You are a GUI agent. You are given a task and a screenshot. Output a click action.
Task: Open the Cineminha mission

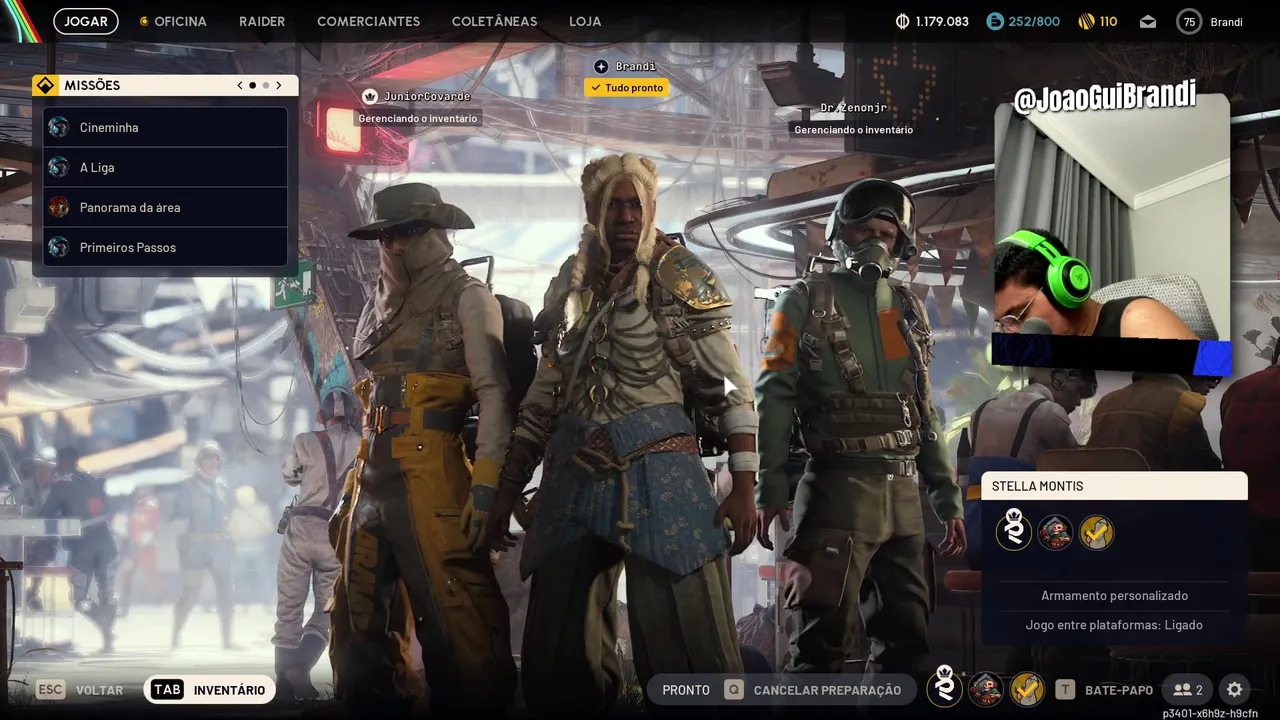click(165, 127)
